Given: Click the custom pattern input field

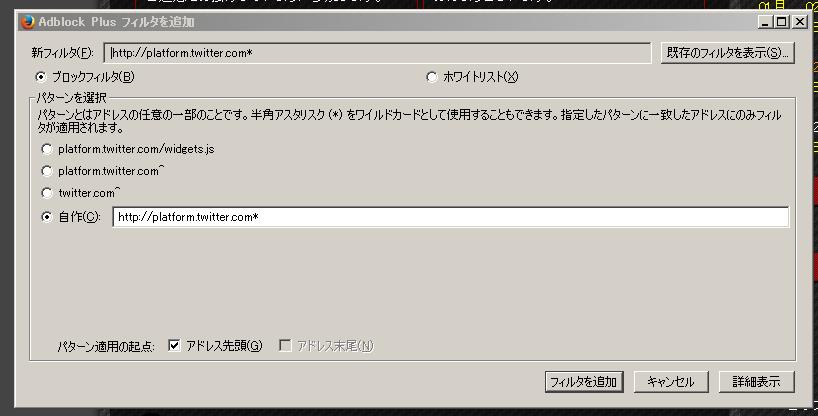Looking at the screenshot, I should point(451,217).
